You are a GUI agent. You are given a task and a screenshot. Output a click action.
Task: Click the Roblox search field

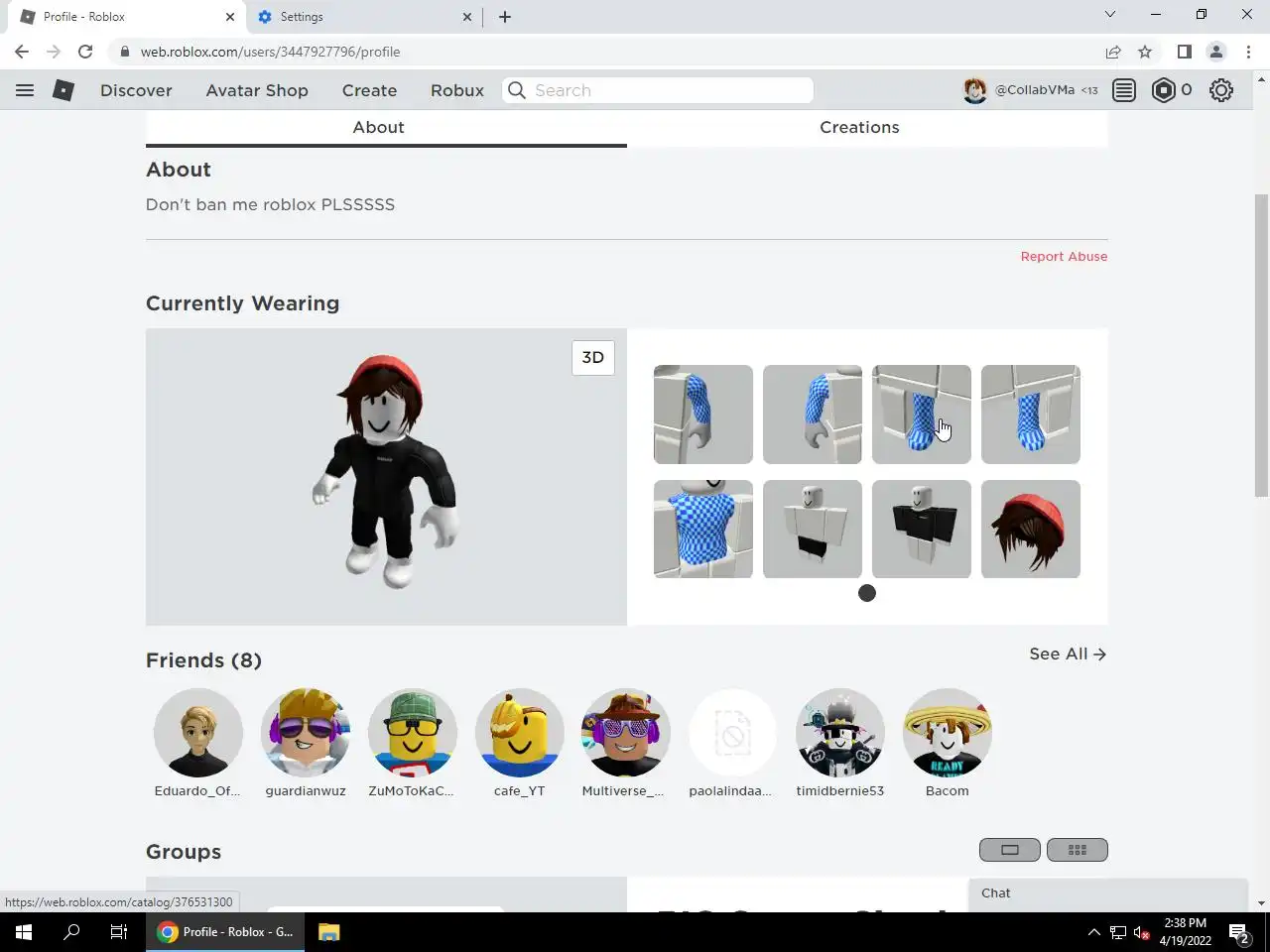(x=658, y=90)
